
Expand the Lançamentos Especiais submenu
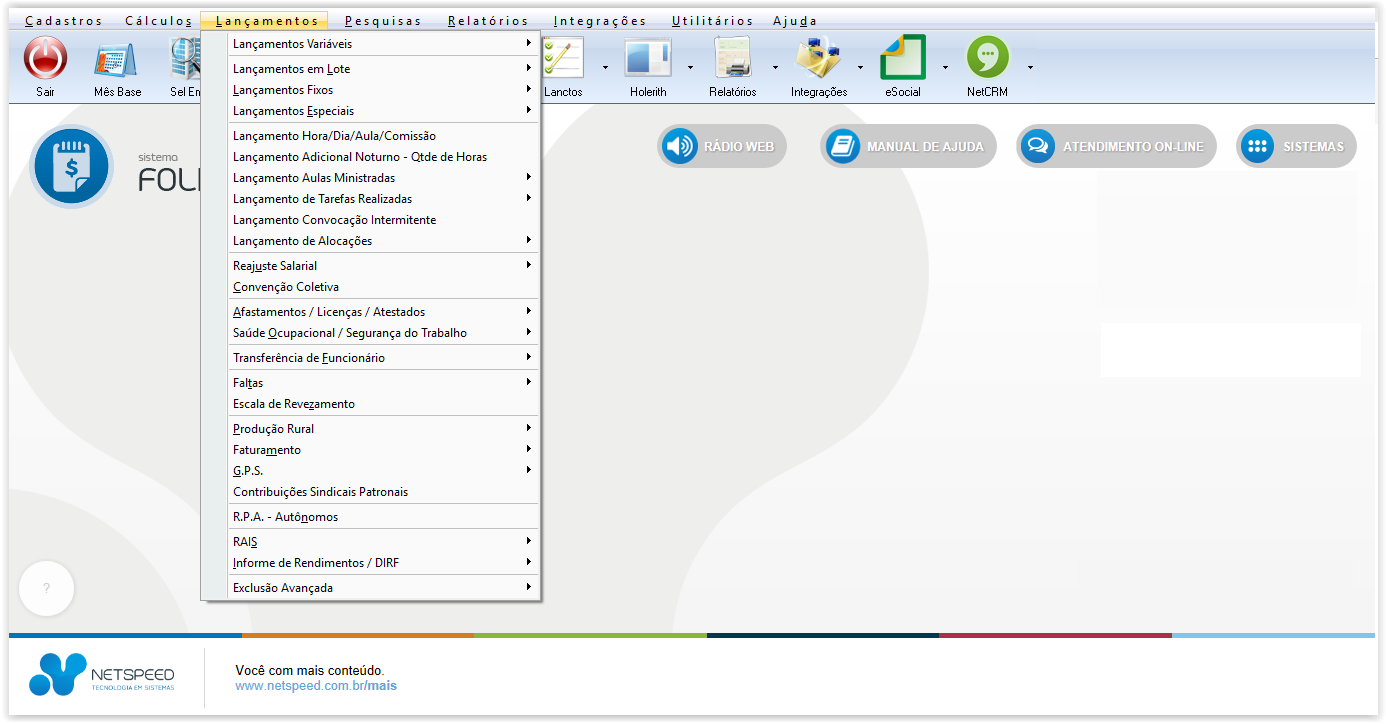[x=384, y=111]
